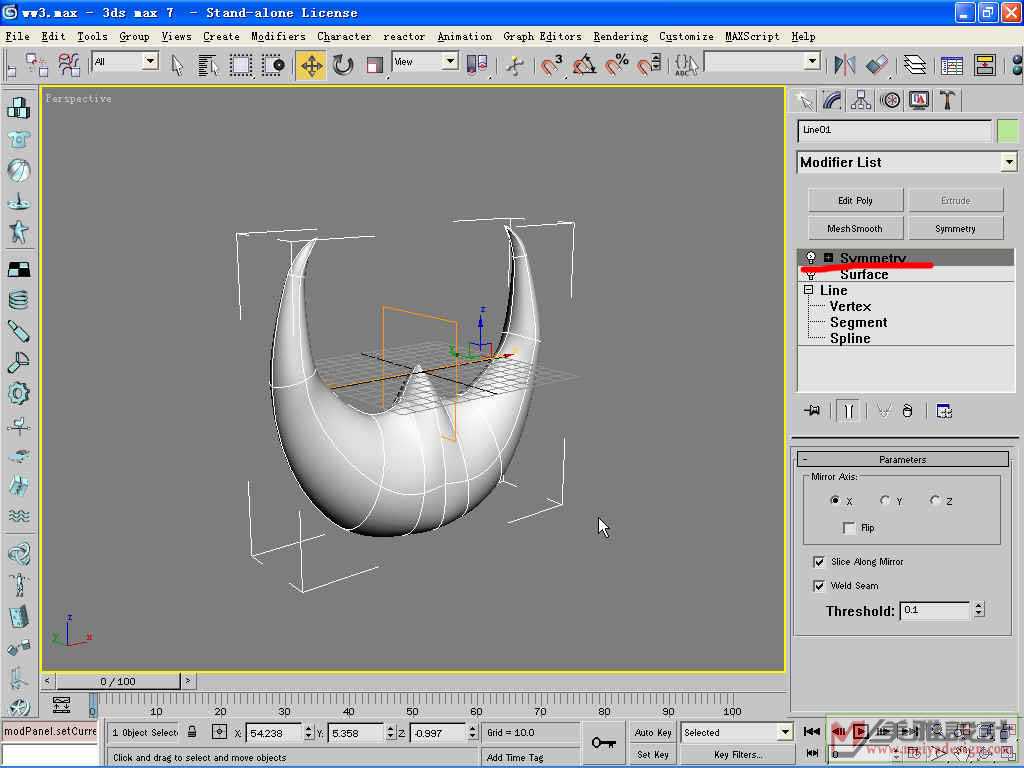The height and width of the screenshot is (768, 1024).
Task: Open the Hierarchy command panel tab
Action: pyautogui.click(x=861, y=101)
